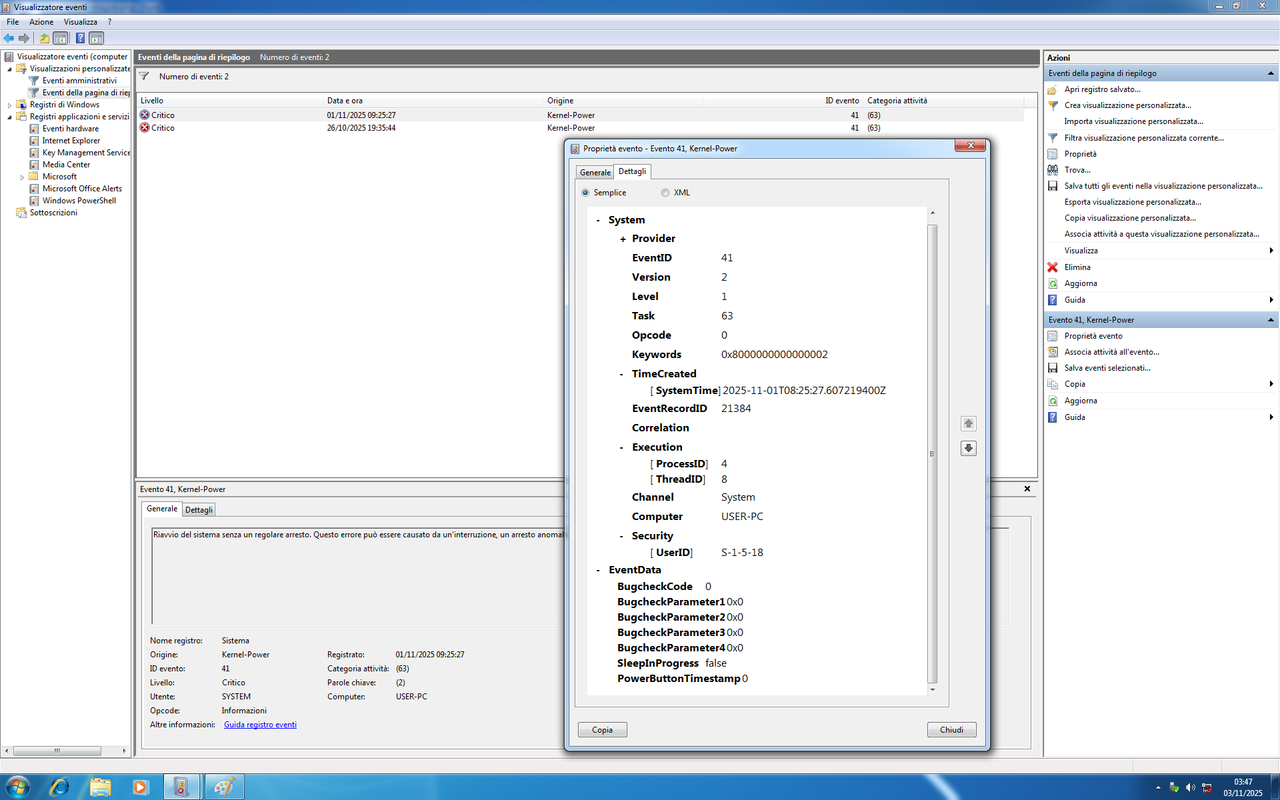Viewport: 1280px width, 800px height.
Task: Expand 'Registri di Windows' tree node
Action: pos(10,105)
